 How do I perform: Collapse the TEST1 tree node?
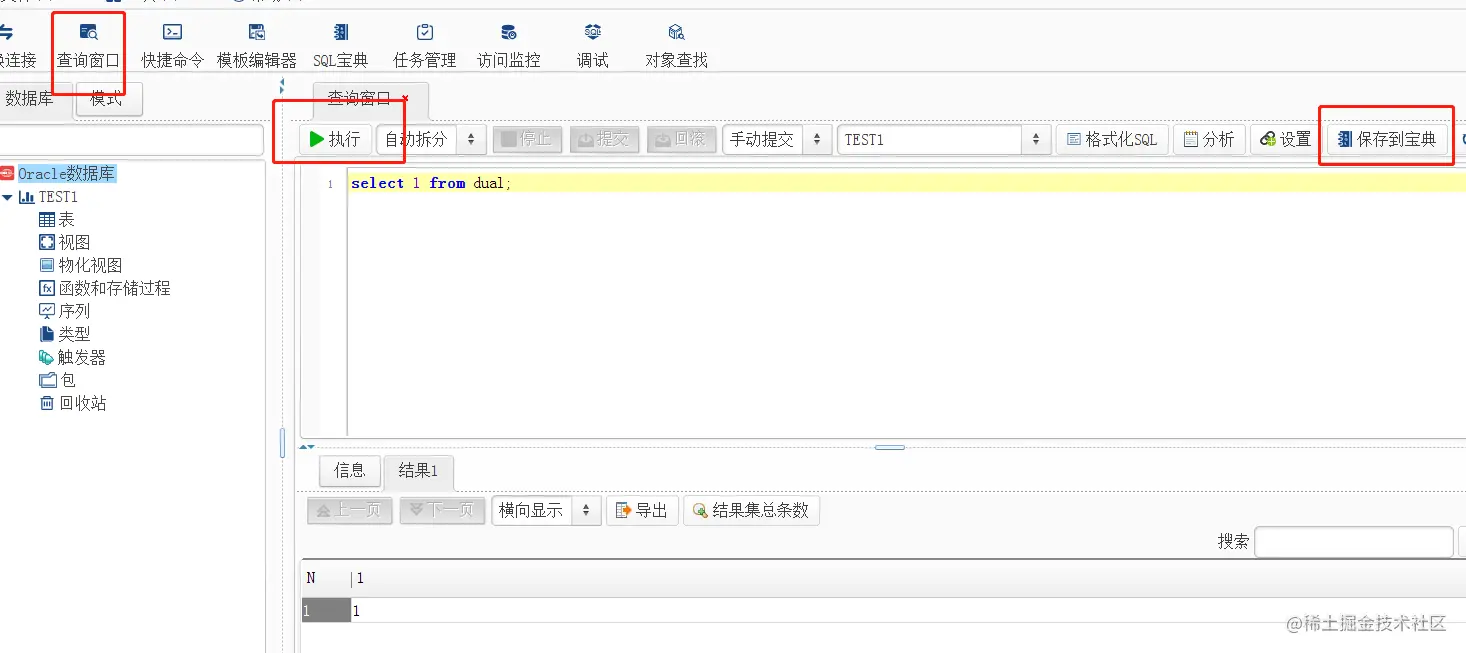(x=8, y=197)
